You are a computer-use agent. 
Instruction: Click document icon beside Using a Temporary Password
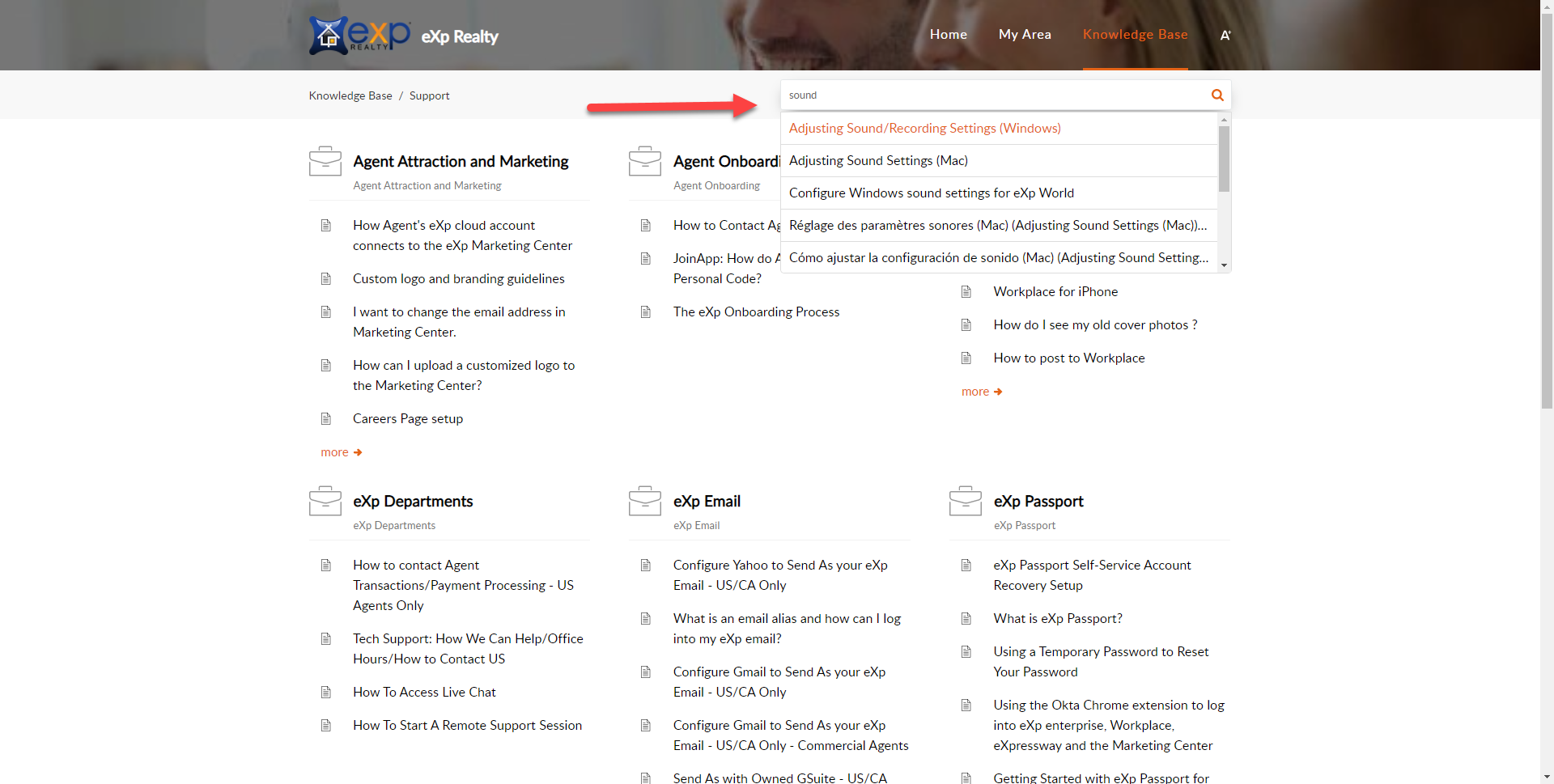pos(966,651)
